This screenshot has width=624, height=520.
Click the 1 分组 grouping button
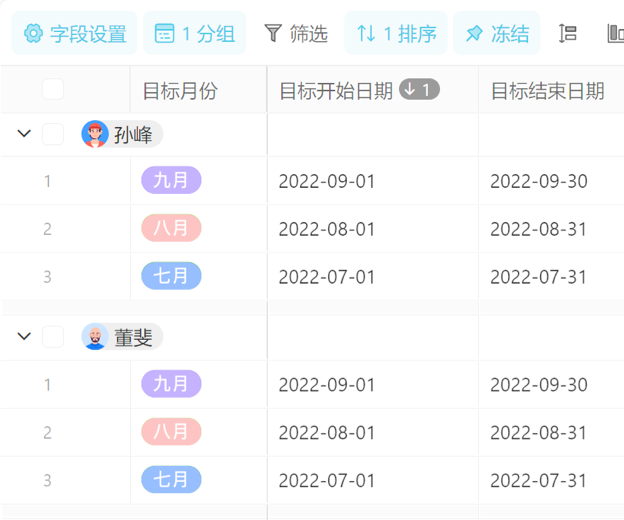click(x=195, y=34)
